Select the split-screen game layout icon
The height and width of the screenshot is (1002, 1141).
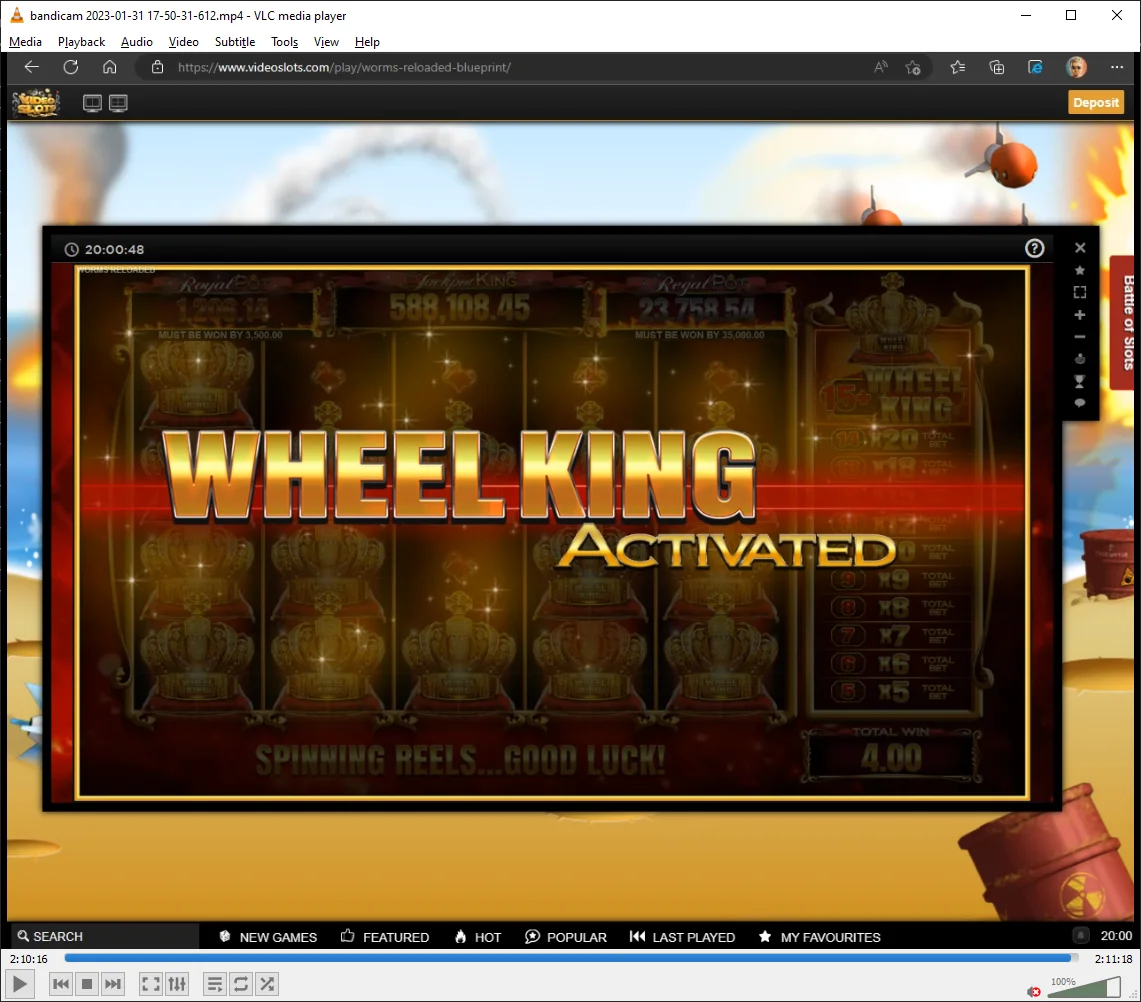pos(118,103)
